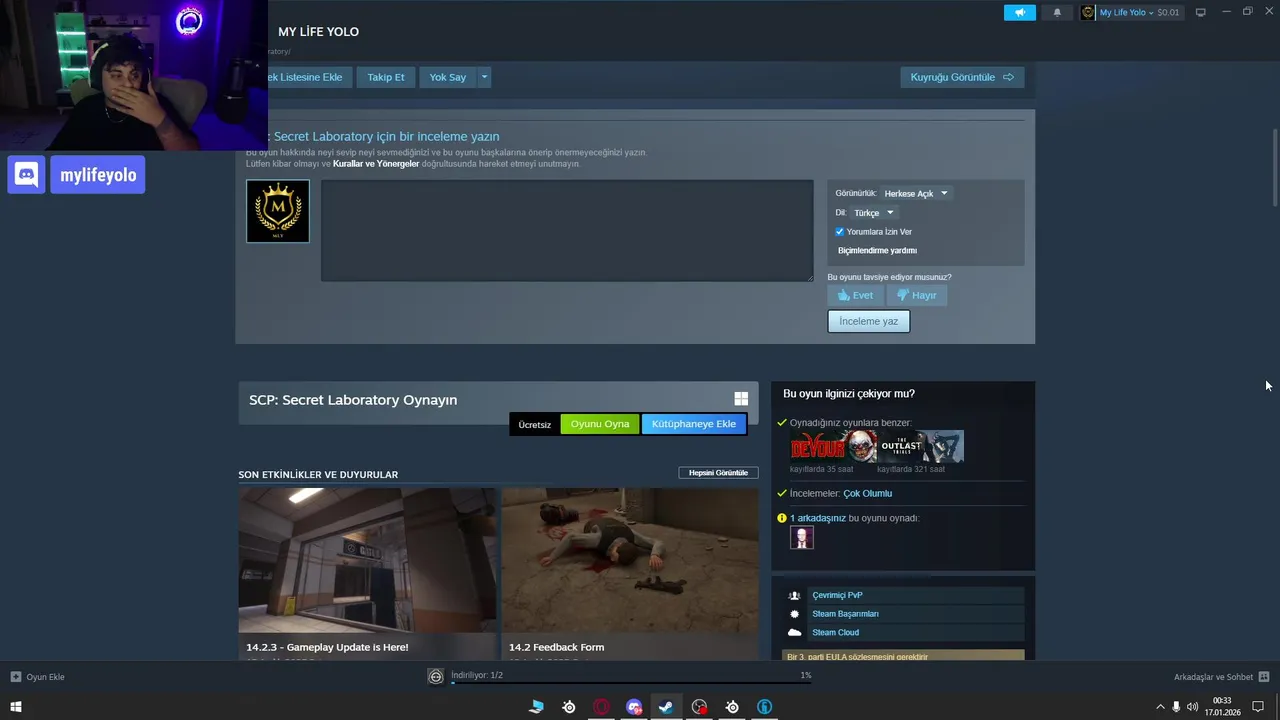The image size is (1280, 720).
Task: Click the red Opera icon in the taskbar
Action: [x=602, y=707]
